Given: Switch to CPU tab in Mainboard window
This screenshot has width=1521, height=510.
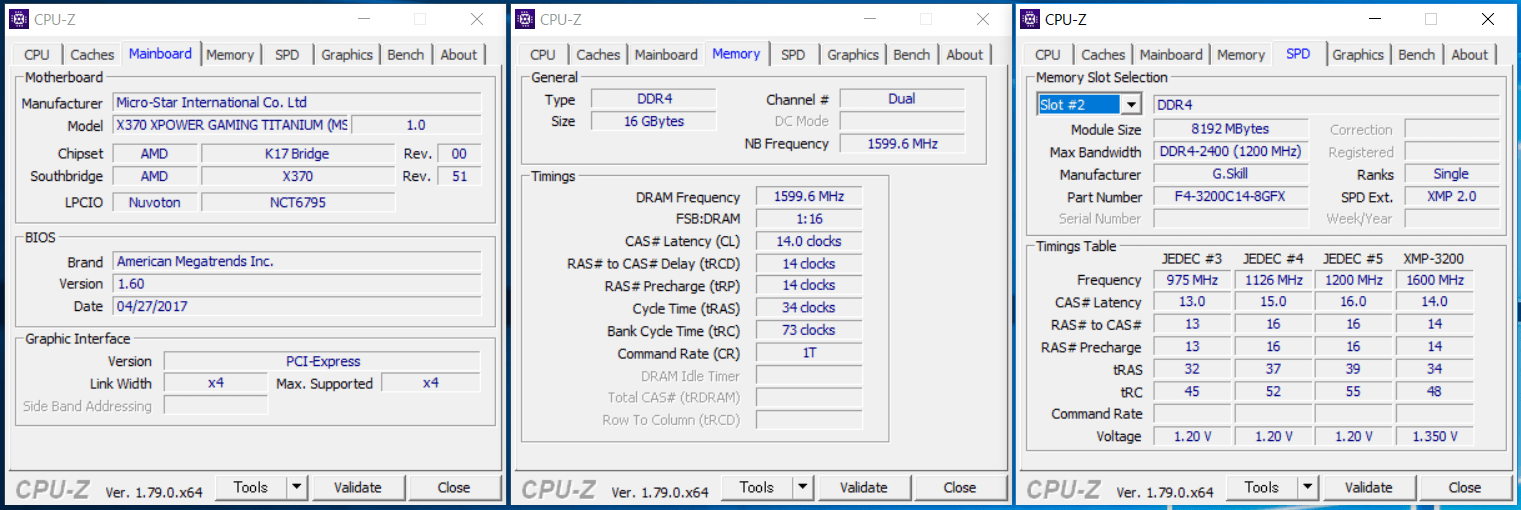Looking at the screenshot, I should 37,55.
